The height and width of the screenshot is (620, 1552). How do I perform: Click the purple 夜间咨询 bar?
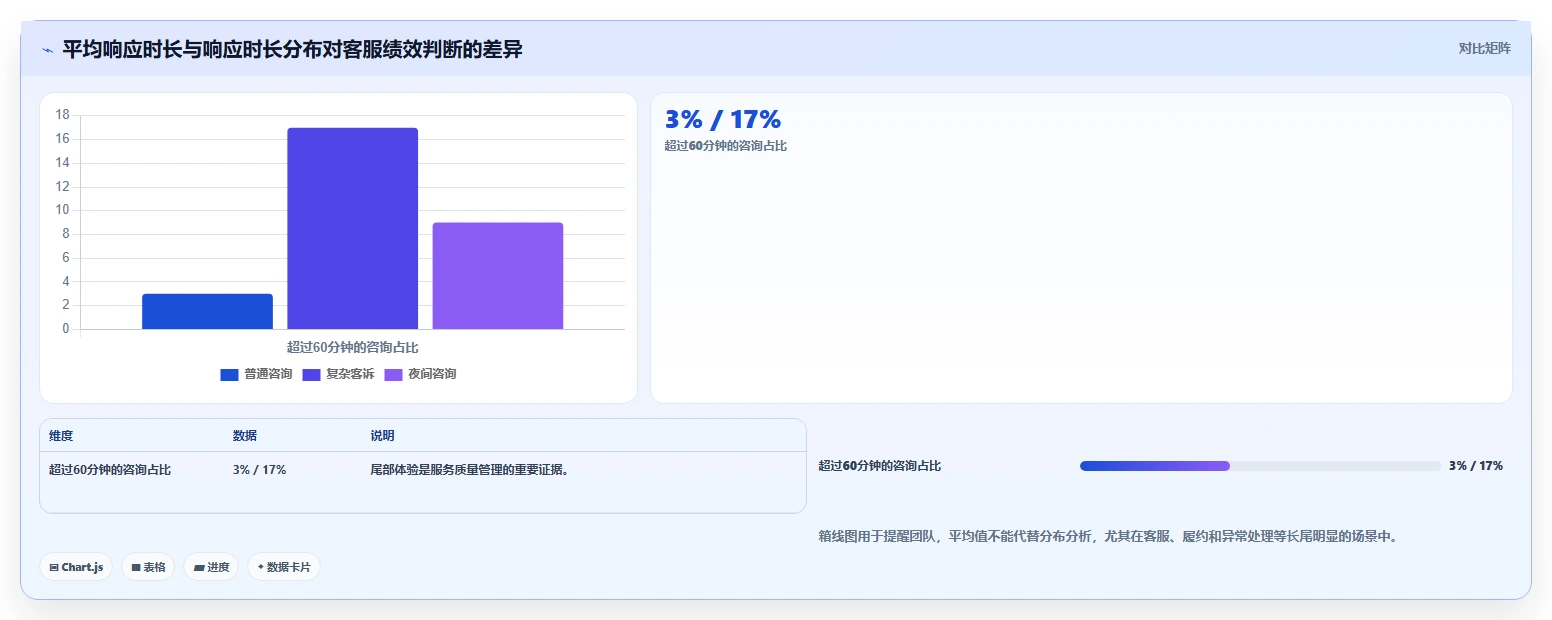pyautogui.click(x=498, y=276)
